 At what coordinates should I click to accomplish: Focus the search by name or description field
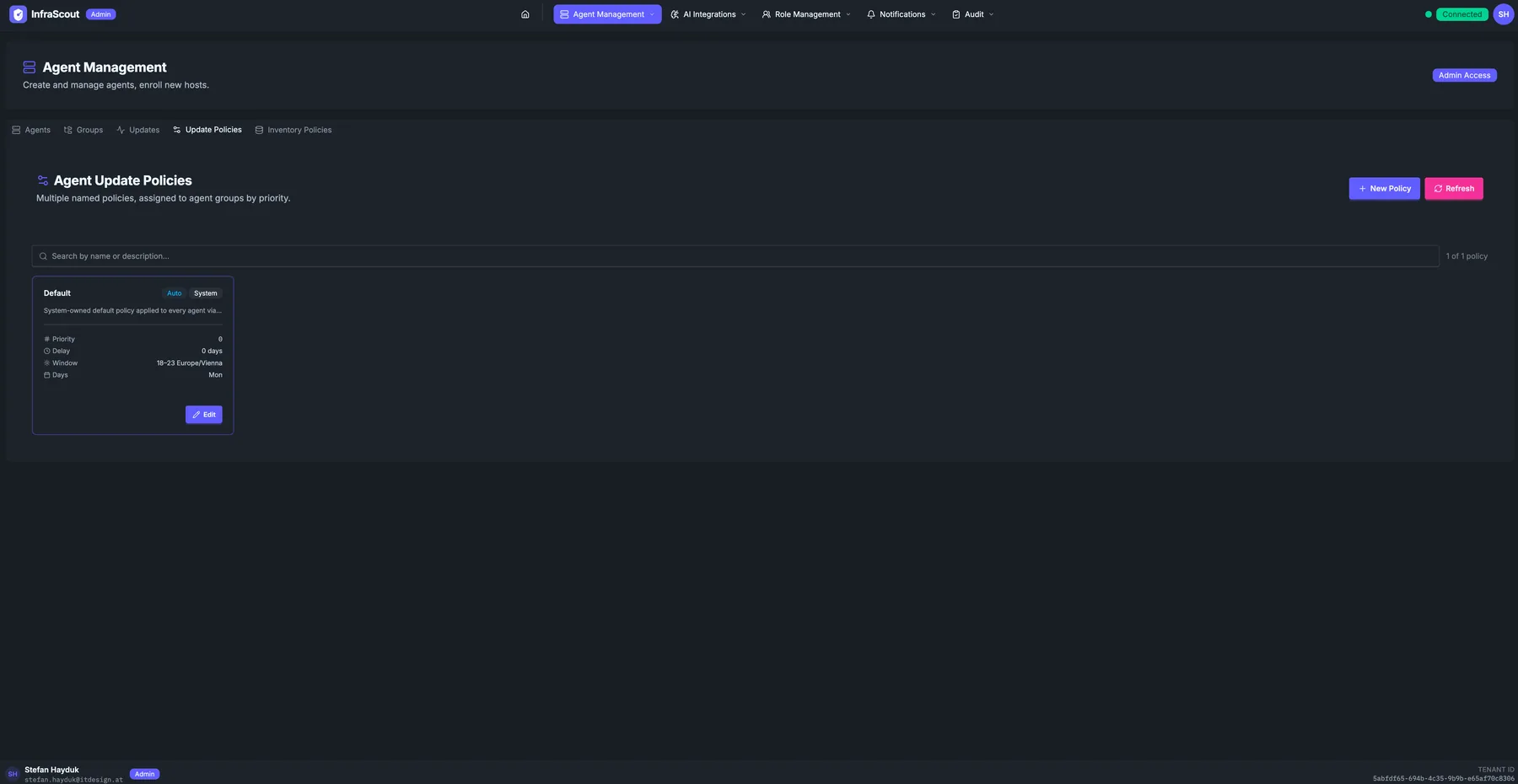tap(735, 256)
